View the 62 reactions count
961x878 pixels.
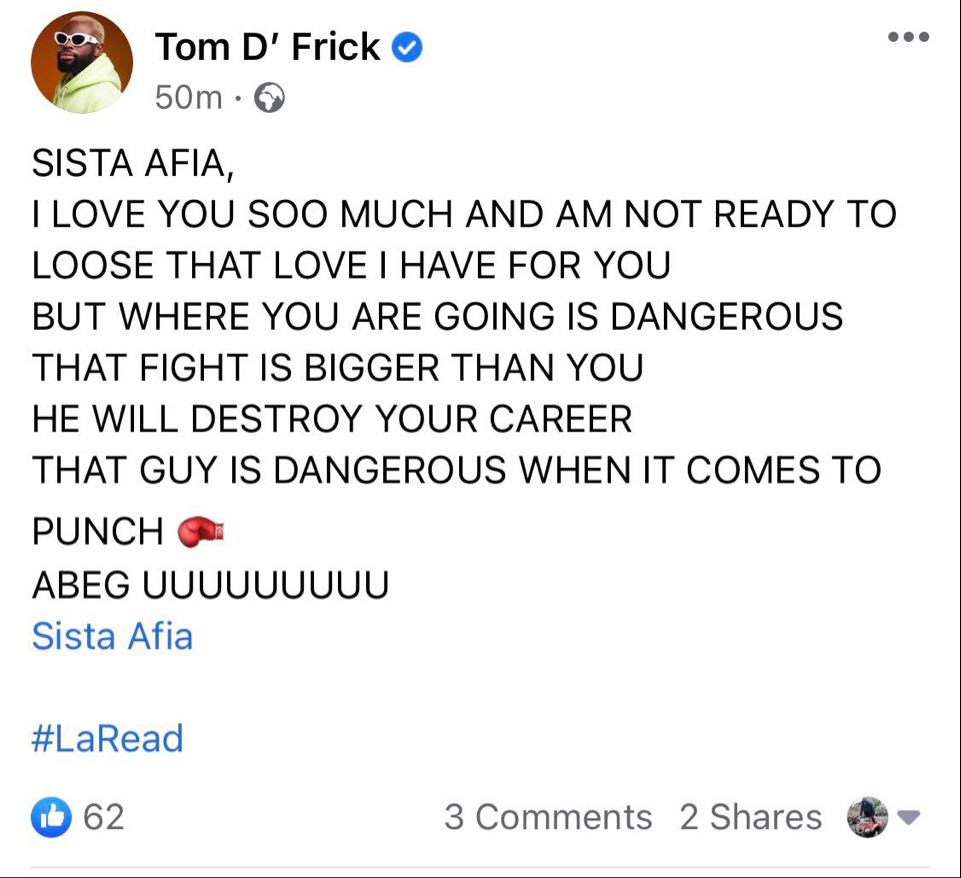104,817
